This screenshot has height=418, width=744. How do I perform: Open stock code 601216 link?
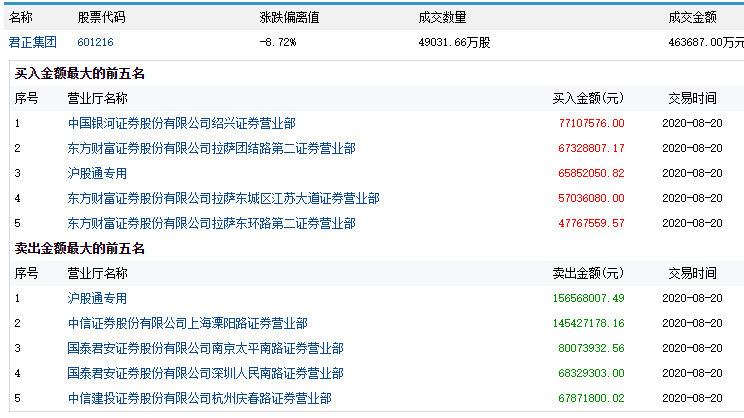click(95, 42)
